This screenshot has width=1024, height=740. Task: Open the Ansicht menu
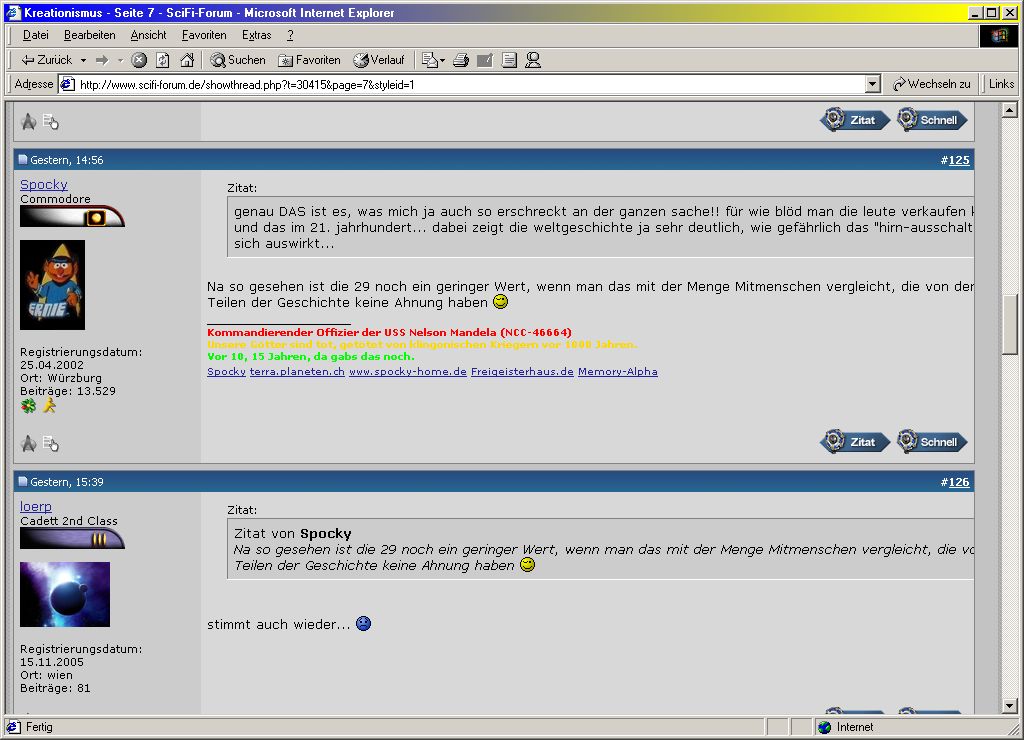[148, 35]
